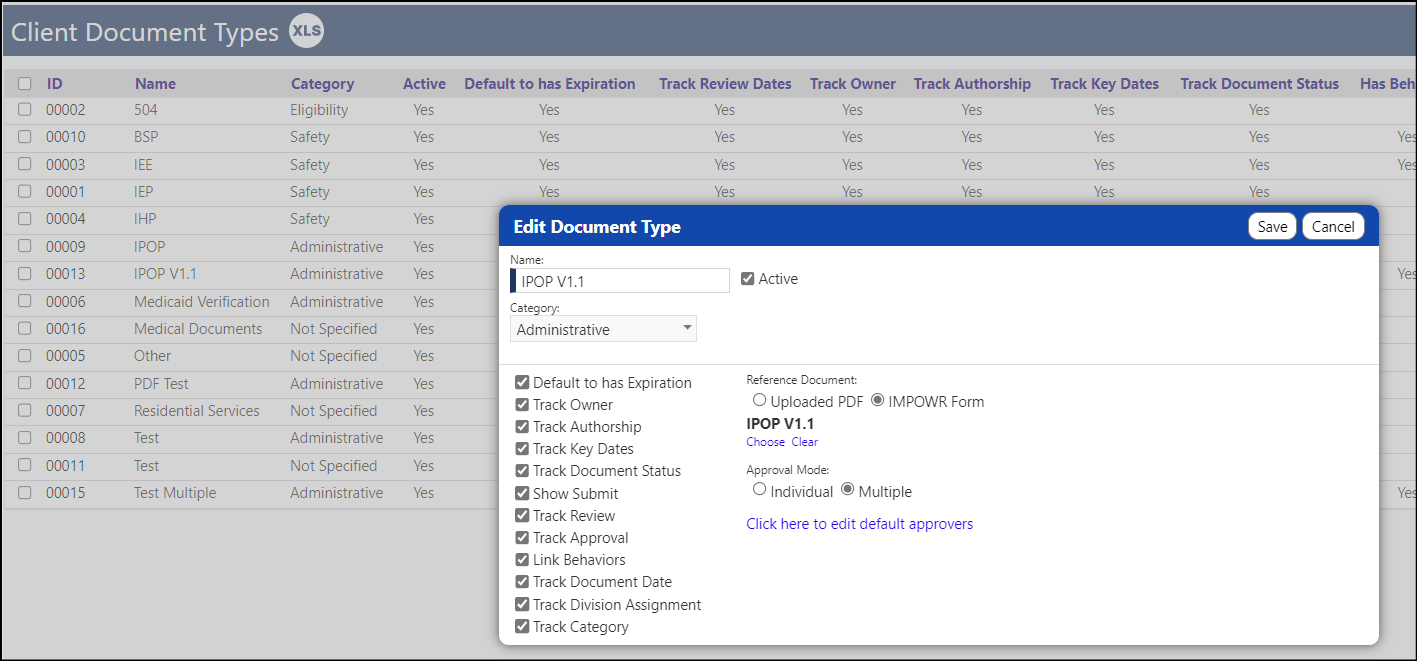Toggle the Track Authorship checkbox
The width and height of the screenshot is (1417, 661).
[522, 427]
